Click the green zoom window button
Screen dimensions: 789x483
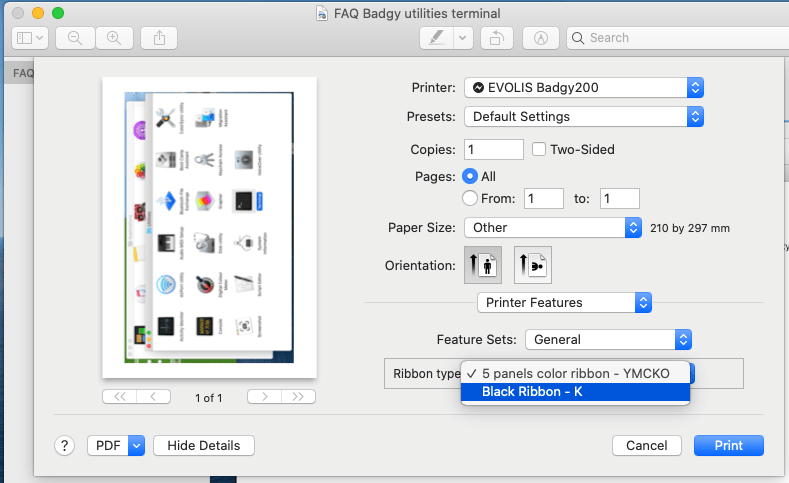pyautogui.click(x=58, y=13)
